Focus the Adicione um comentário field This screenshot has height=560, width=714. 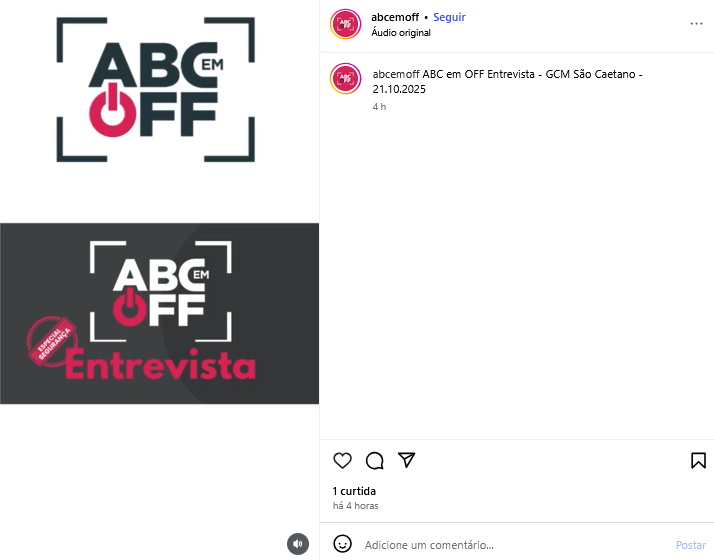(x=517, y=545)
